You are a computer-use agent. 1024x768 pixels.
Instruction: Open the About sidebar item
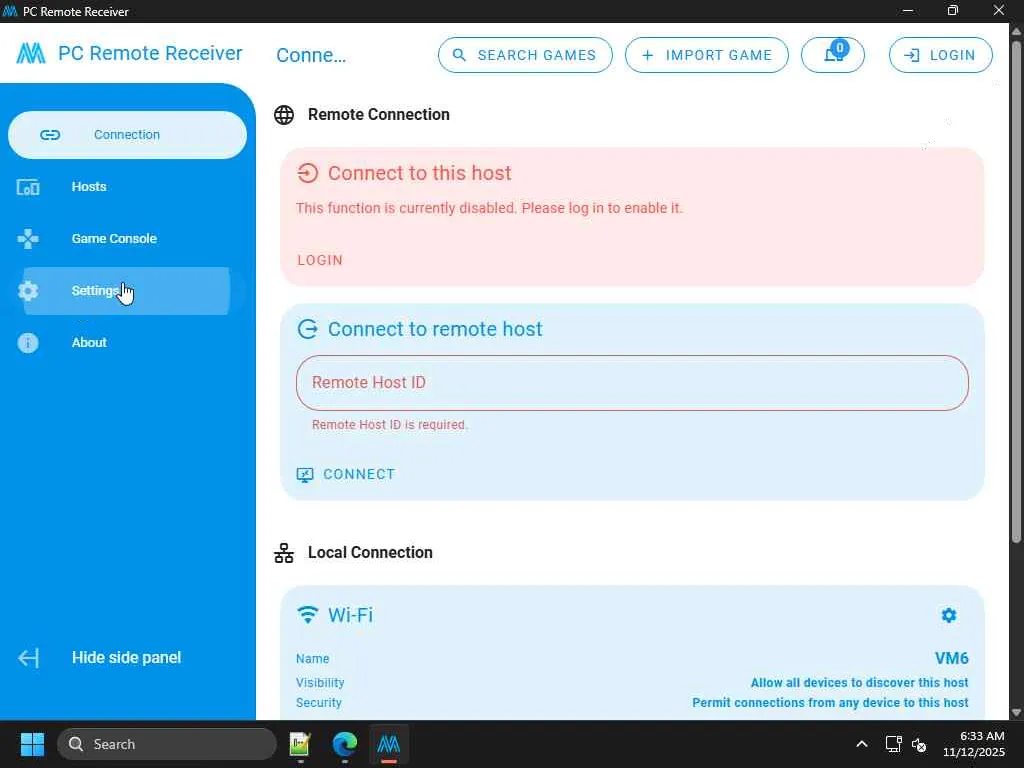(x=127, y=342)
